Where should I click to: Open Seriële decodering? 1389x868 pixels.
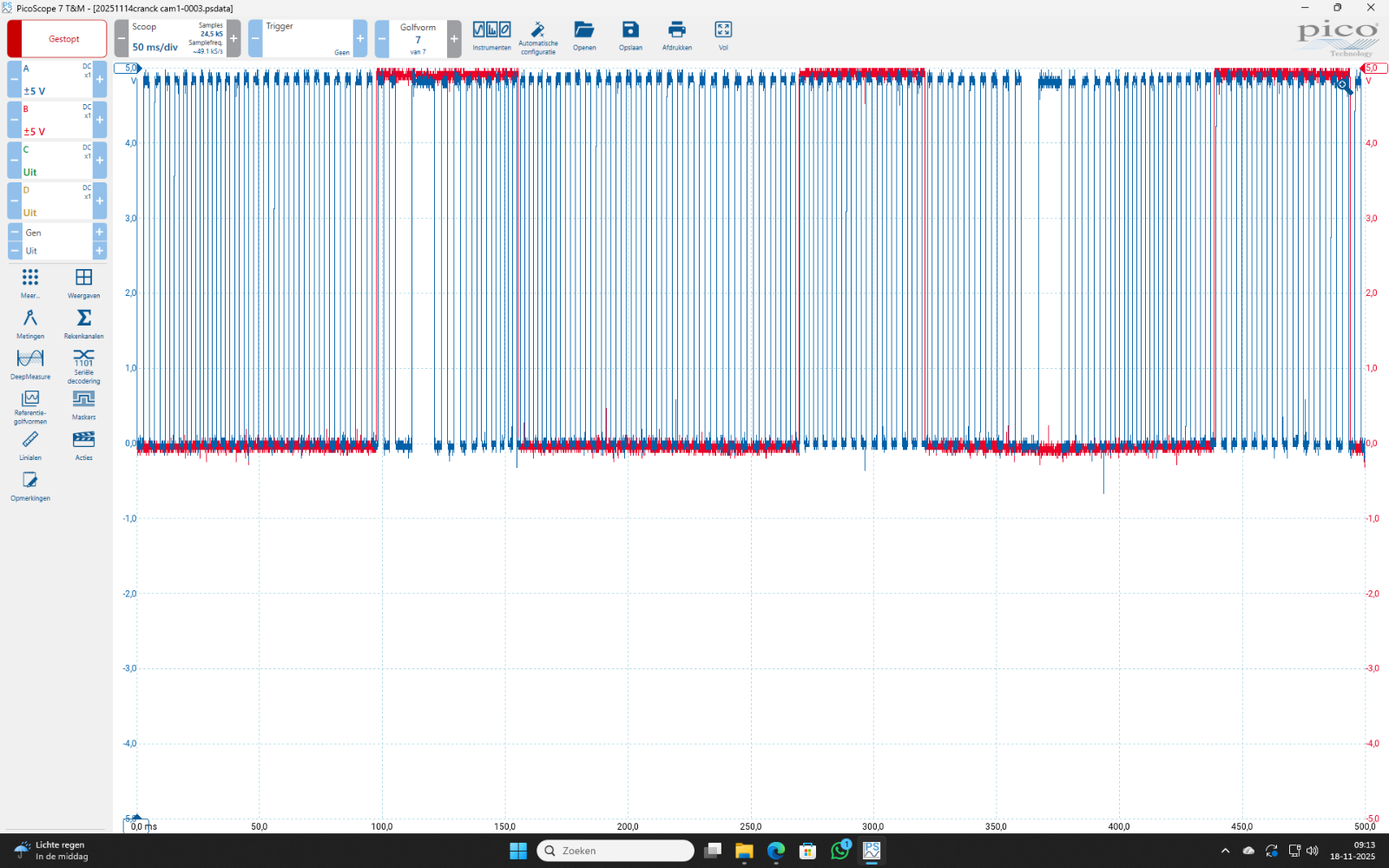point(84,366)
